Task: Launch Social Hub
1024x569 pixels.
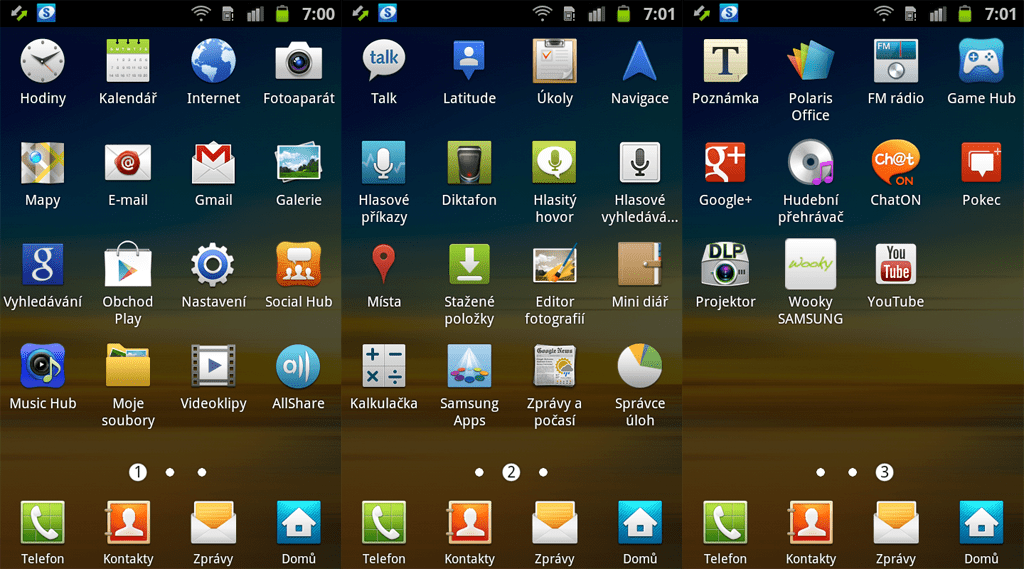Action: click(298, 265)
